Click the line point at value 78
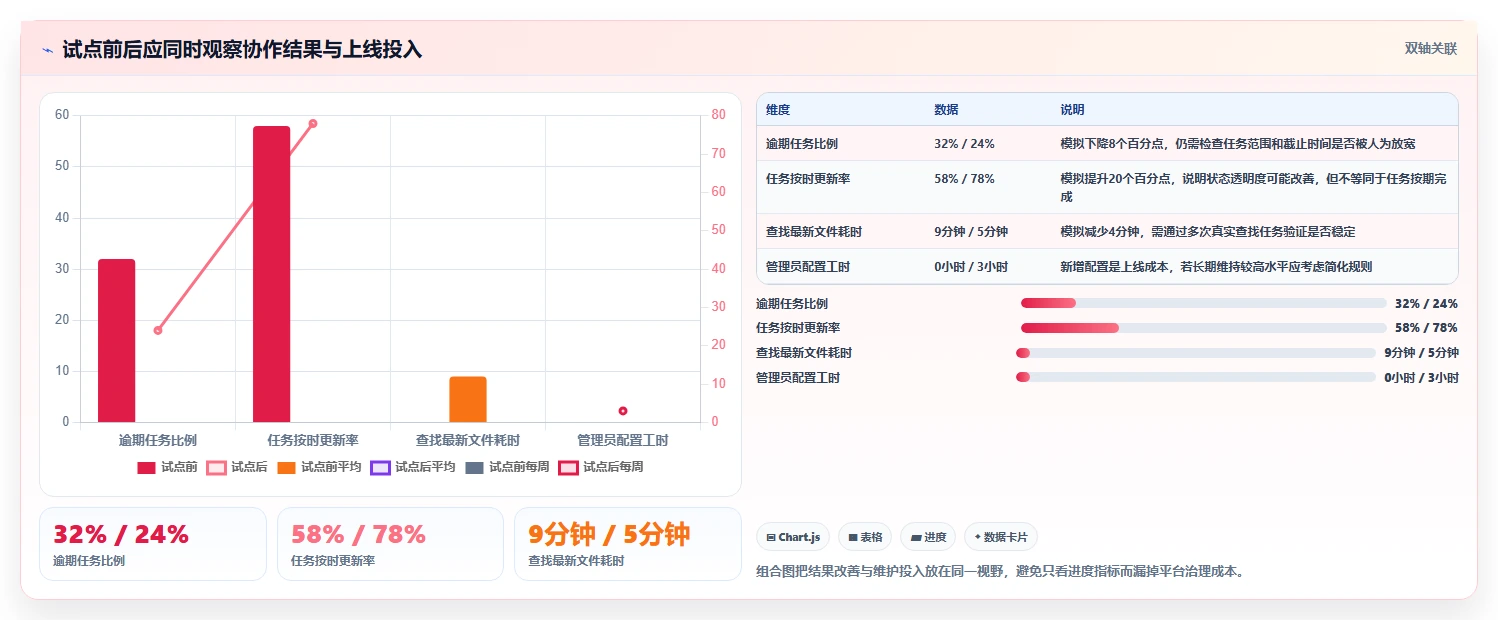This screenshot has width=1498, height=620. click(313, 124)
